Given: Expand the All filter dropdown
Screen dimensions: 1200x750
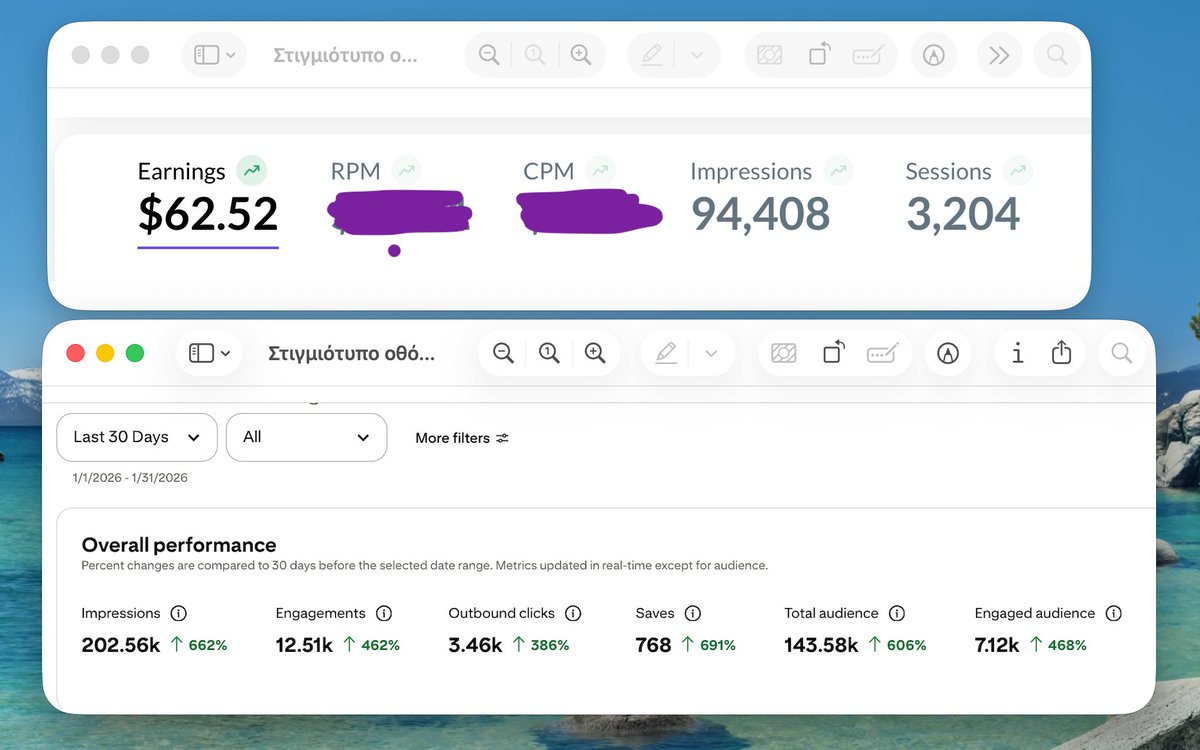Looking at the screenshot, I should pos(306,437).
